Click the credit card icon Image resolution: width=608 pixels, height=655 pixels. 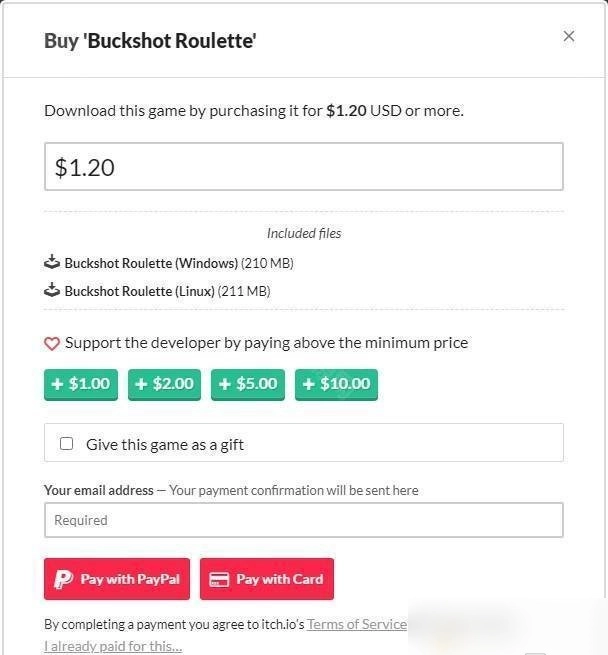point(219,579)
